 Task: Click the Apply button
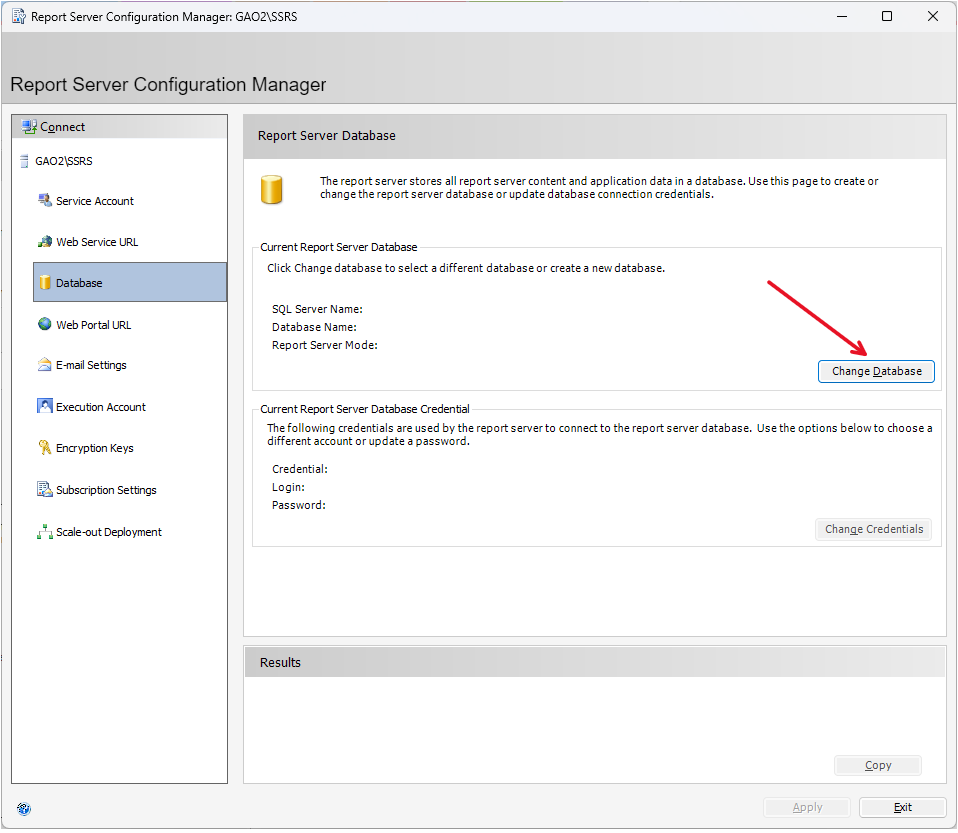[x=807, y=808]
